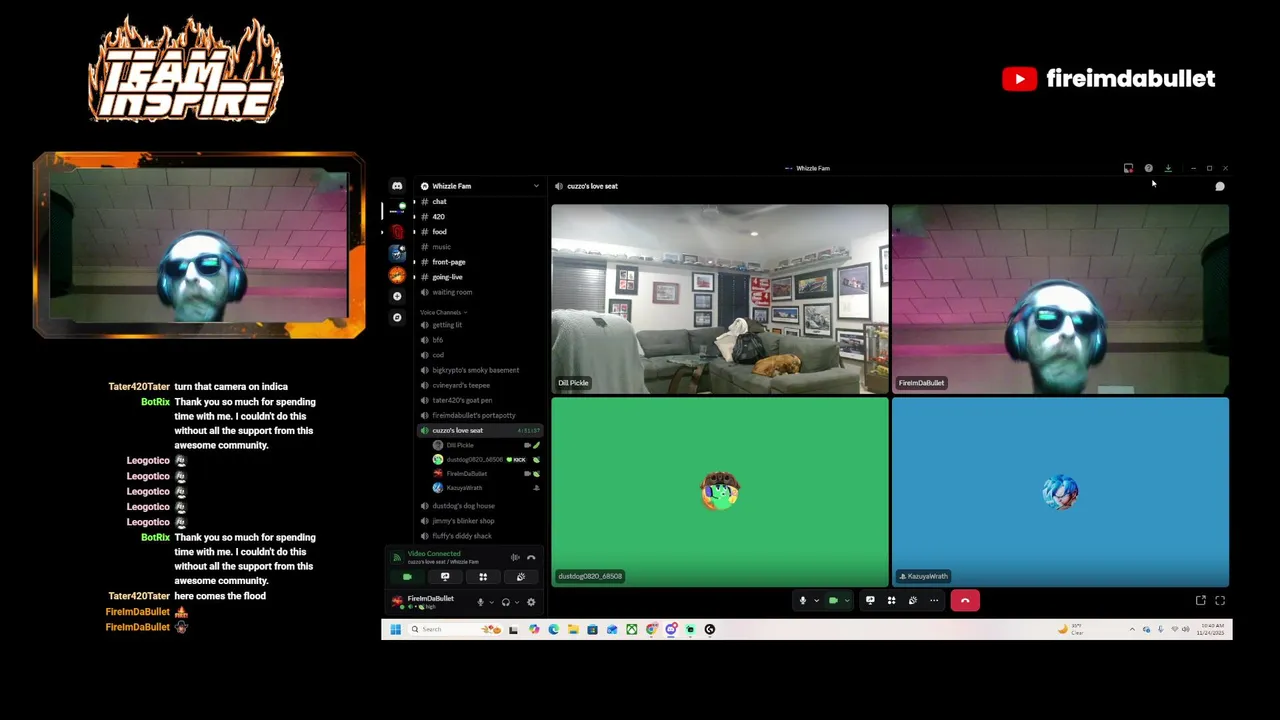Show chat using the speech bubble icon
This screenshot has height=720, width=1280.
tap(1219, 186)
